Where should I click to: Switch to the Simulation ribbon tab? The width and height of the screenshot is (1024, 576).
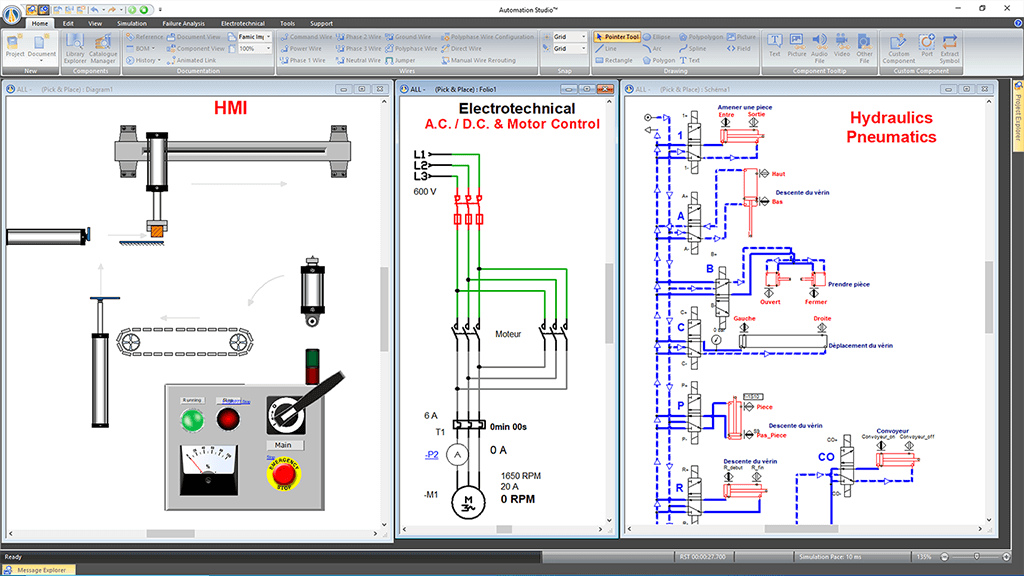pos(131,22)
